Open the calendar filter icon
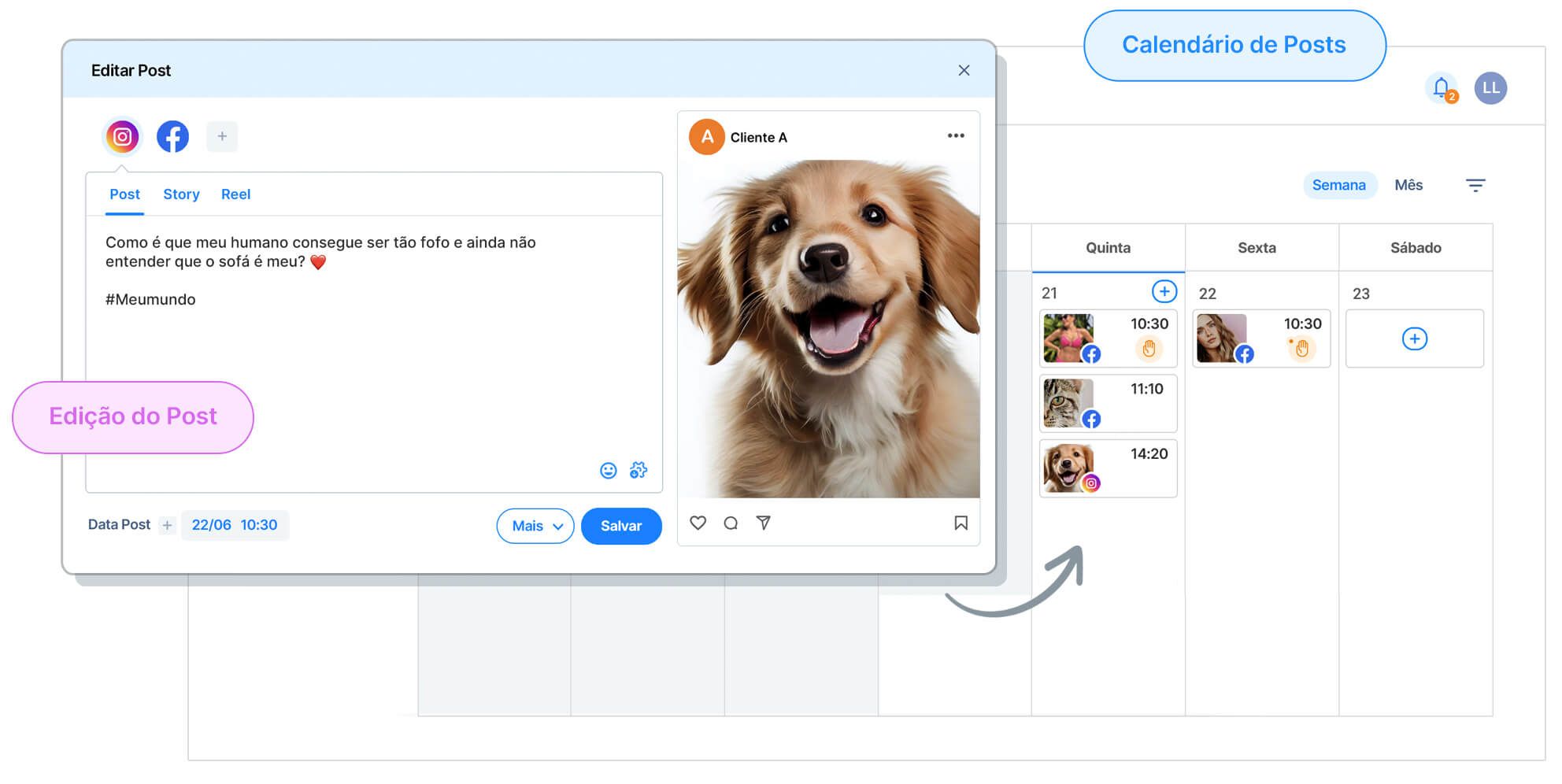 [x=1475, y=186]
